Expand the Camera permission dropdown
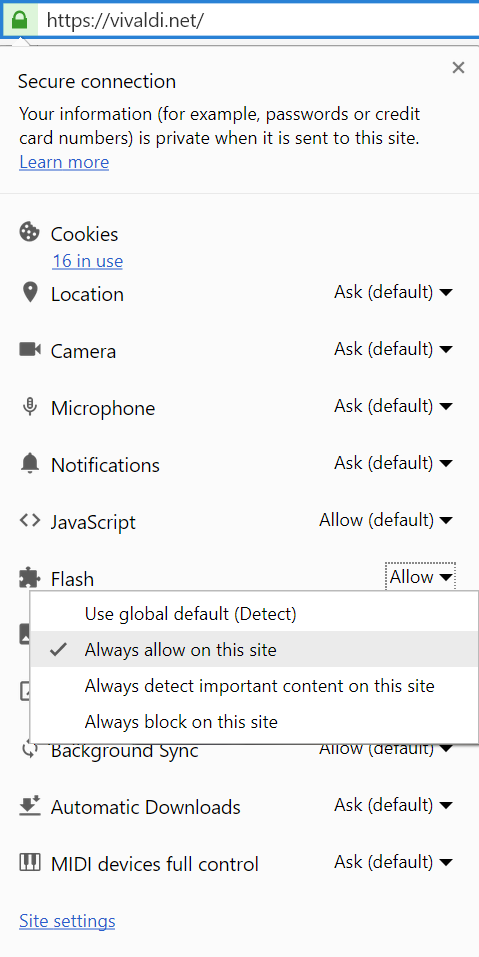 (x=394, y=349)
